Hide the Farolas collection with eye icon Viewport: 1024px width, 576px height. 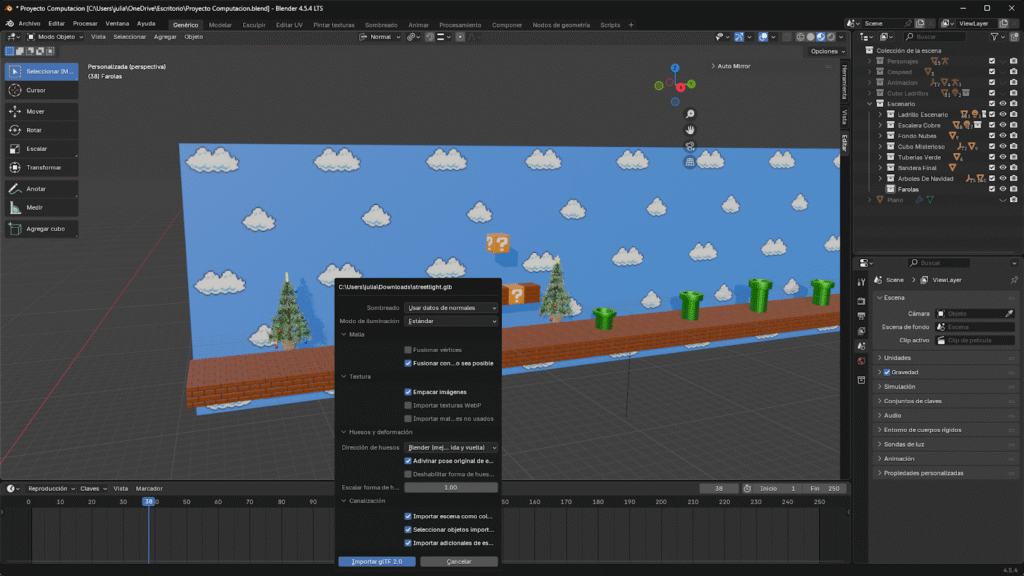(1002, 189)
